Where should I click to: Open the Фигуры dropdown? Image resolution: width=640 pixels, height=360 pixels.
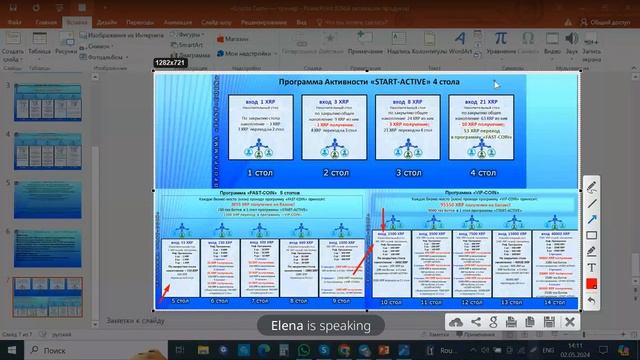187,35
